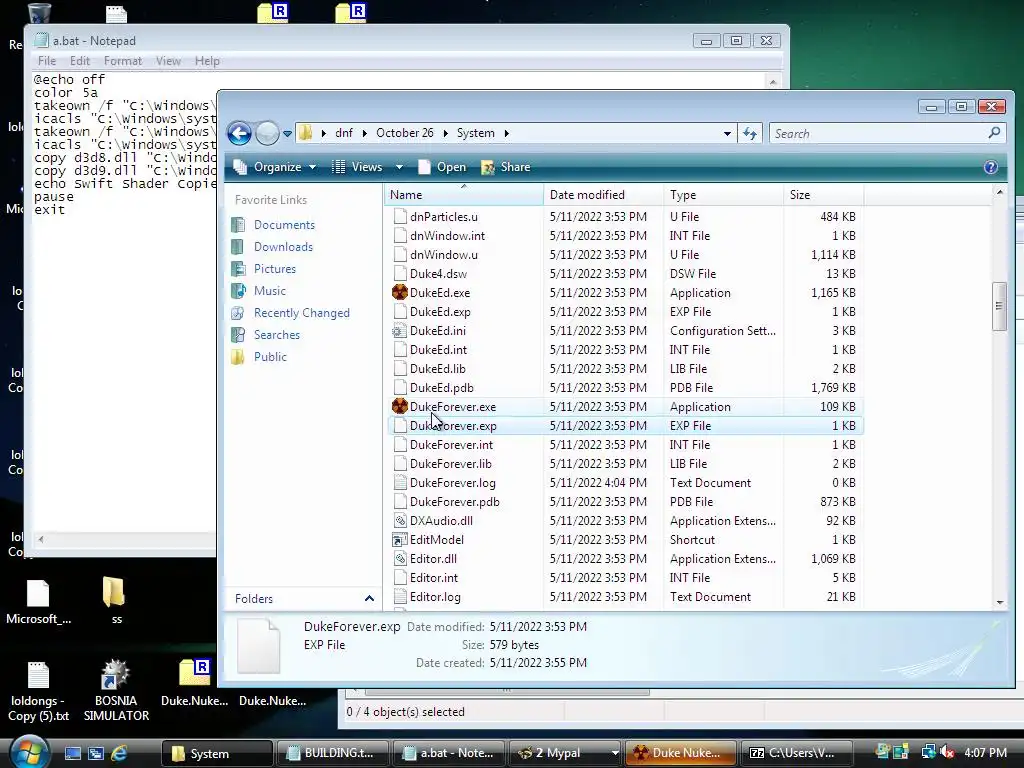Switch to the C:\Users\V... taskbar window
Image resolution: width=1024 pixels, height=768 pixels.
click(x=797, y=753)
